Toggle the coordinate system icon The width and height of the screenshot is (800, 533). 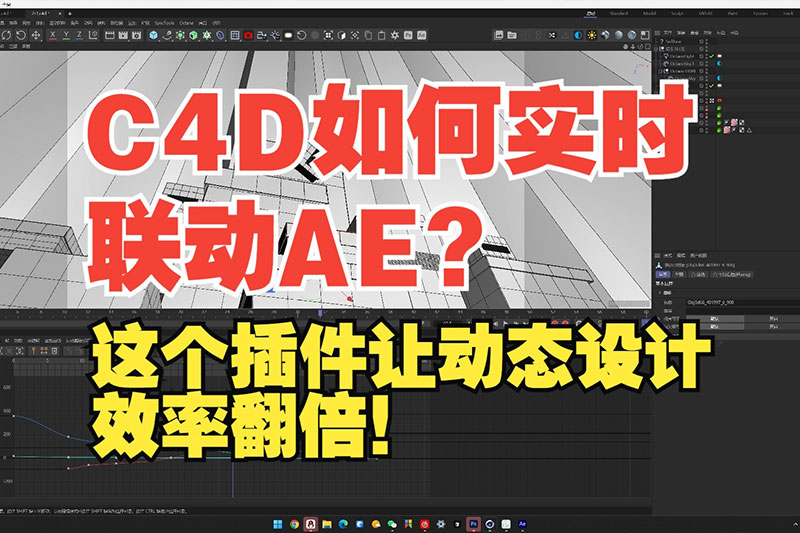[x=93, y=35]
